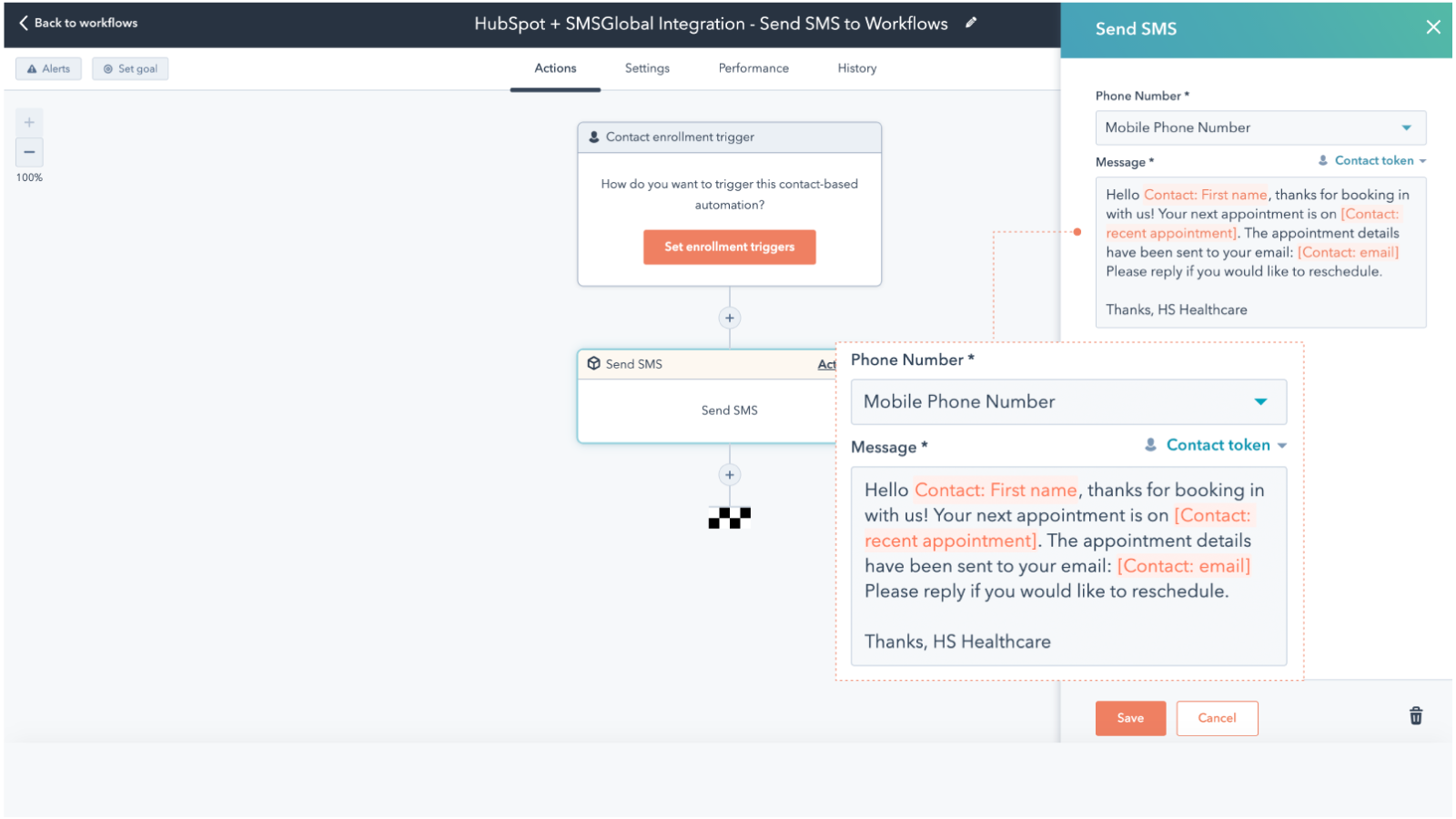Click the side panel Message text area

[1260, 252]
